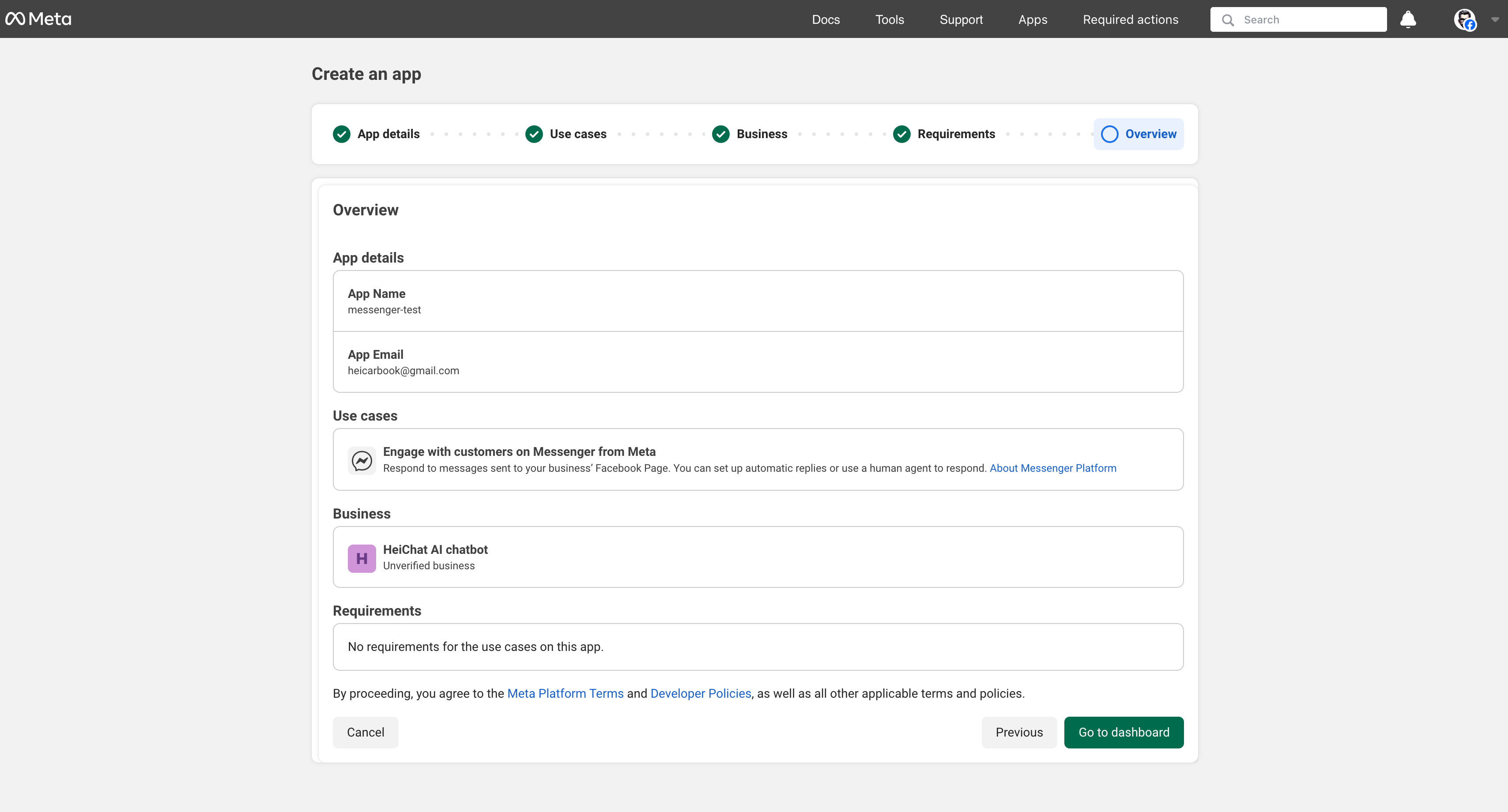This screenshot has height=812, width=1508.
Task: Select the Overview step circle
Action: pyautogui.click(x=1109, y=134)
